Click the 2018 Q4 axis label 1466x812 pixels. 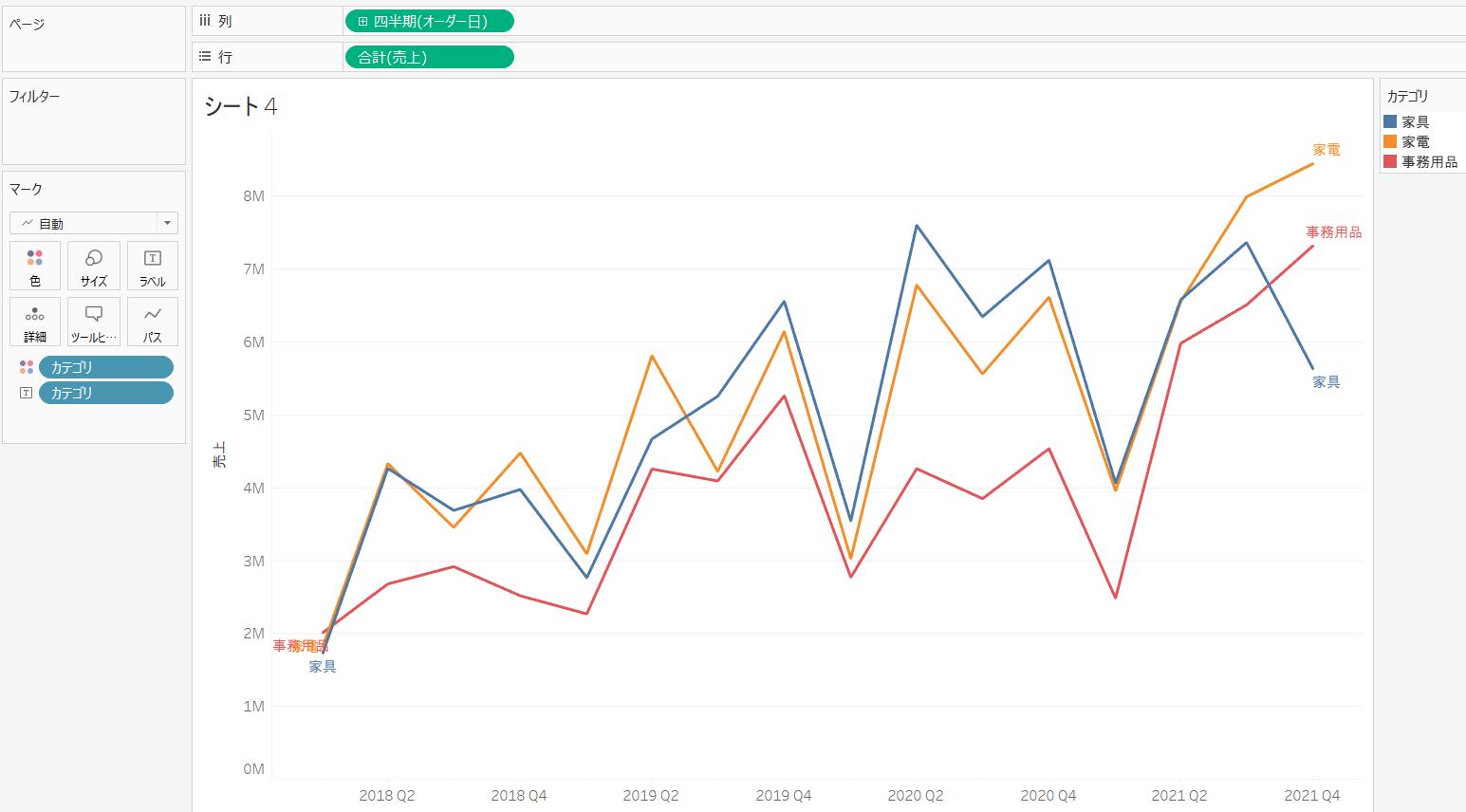click(519, 796)
